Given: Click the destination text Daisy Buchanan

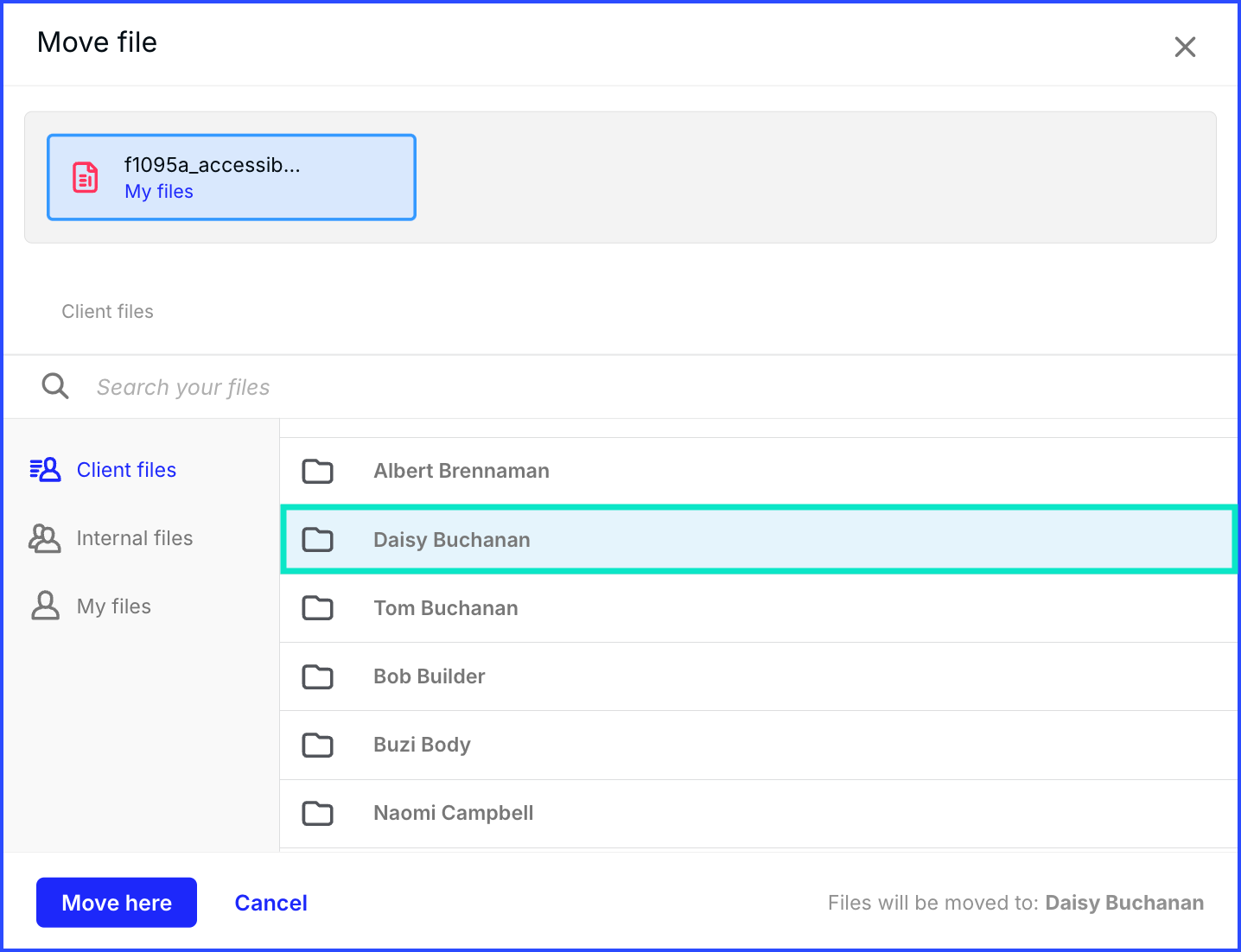Looking at the screenshot, I should pos(1124,903).
